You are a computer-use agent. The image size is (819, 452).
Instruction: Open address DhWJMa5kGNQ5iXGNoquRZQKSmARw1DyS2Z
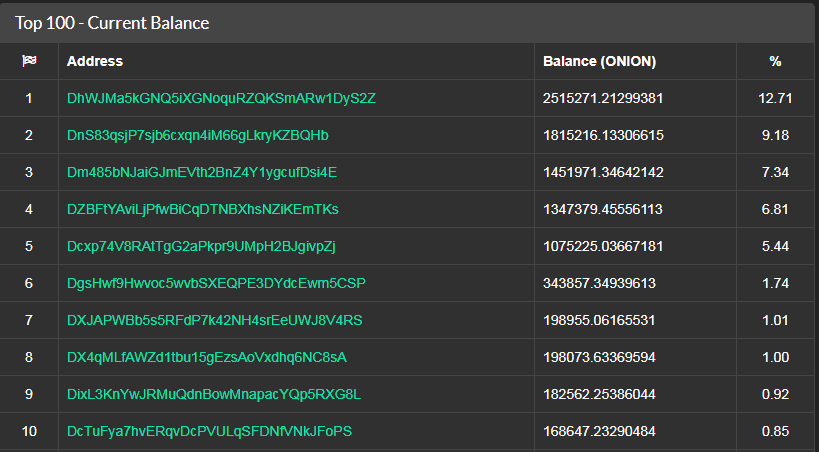(221, 98)
